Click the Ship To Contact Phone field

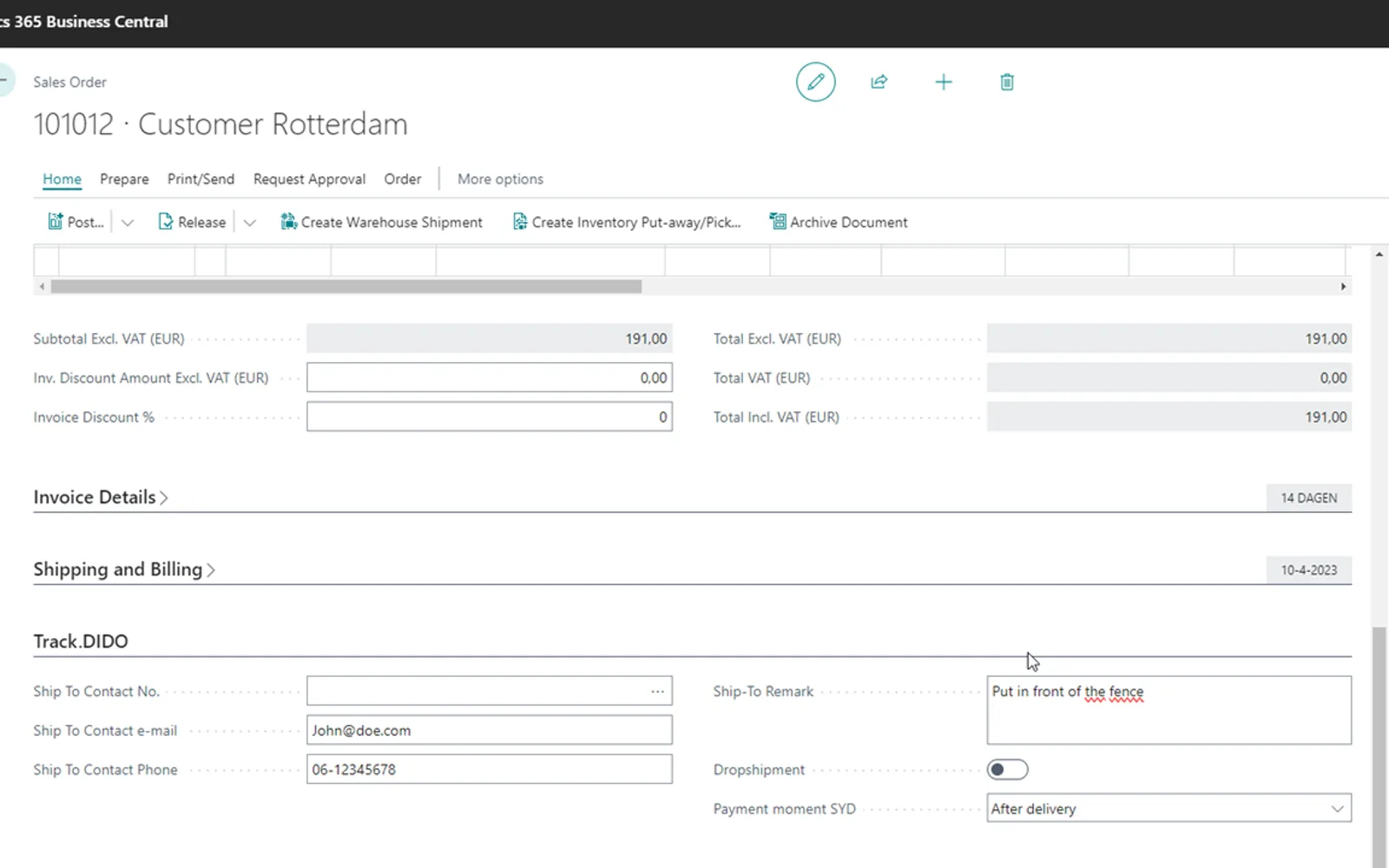pyautogui.click(x=489, y=769)
